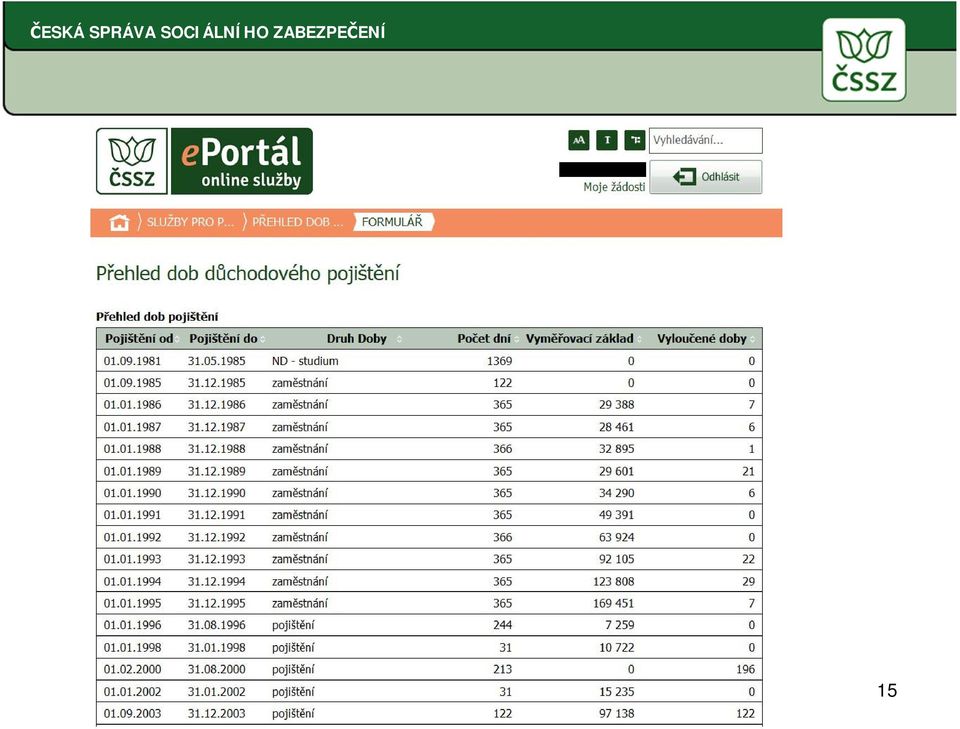The image size is (960, 729).
Task: Log out with the Odhlásit button
Action: pyautogui.click(x=705, y=177)
